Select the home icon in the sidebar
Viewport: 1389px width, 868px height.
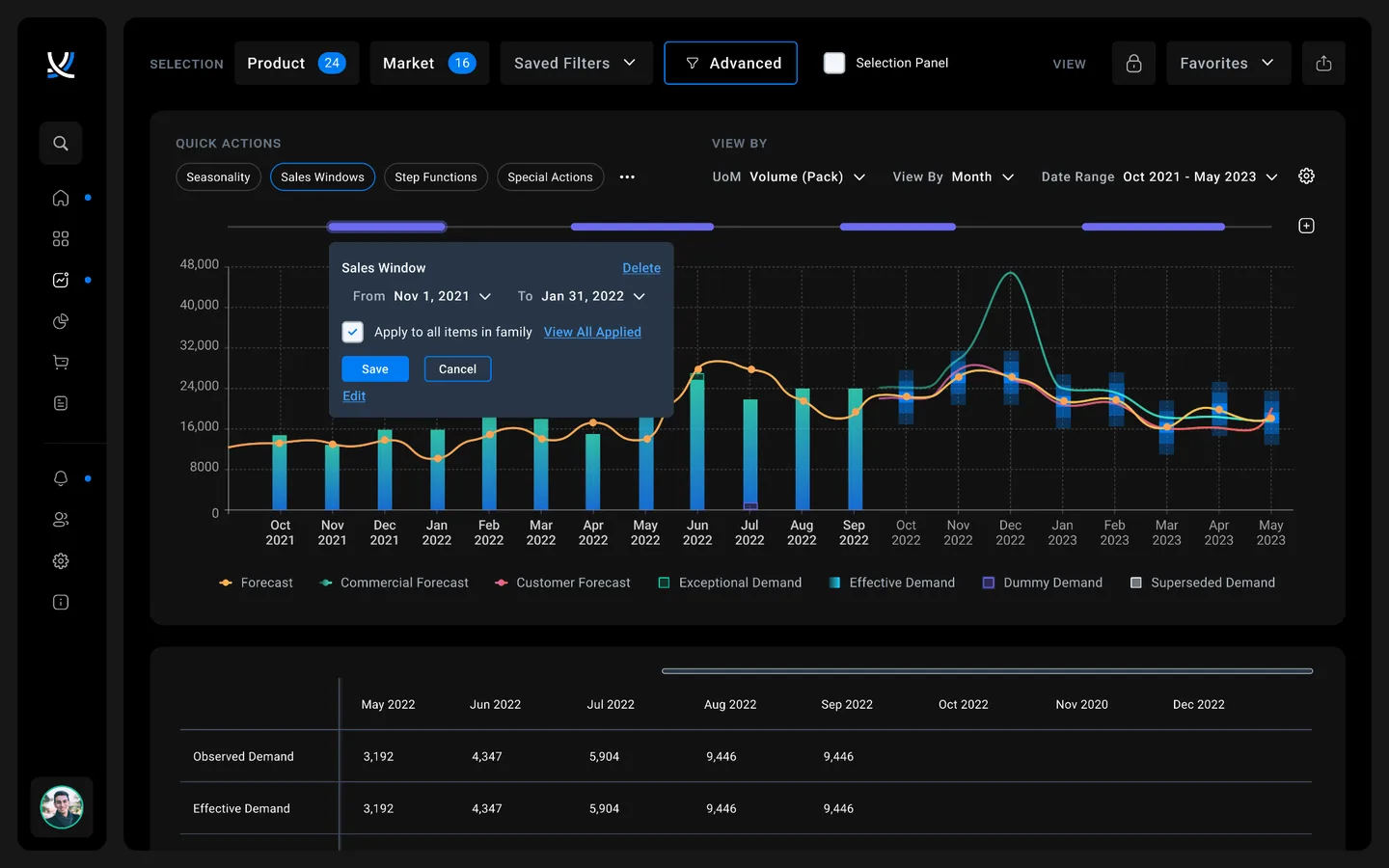point(60,198)
